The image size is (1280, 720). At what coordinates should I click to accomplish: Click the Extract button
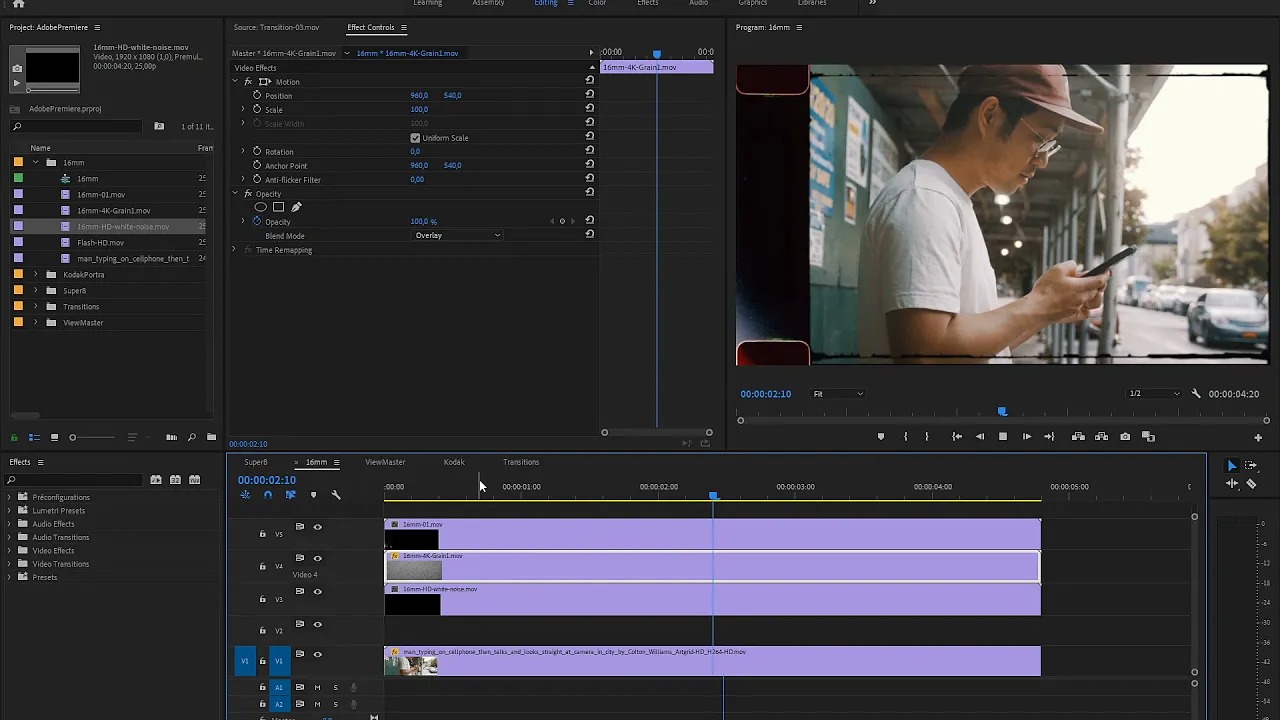tap(1101, 437)
